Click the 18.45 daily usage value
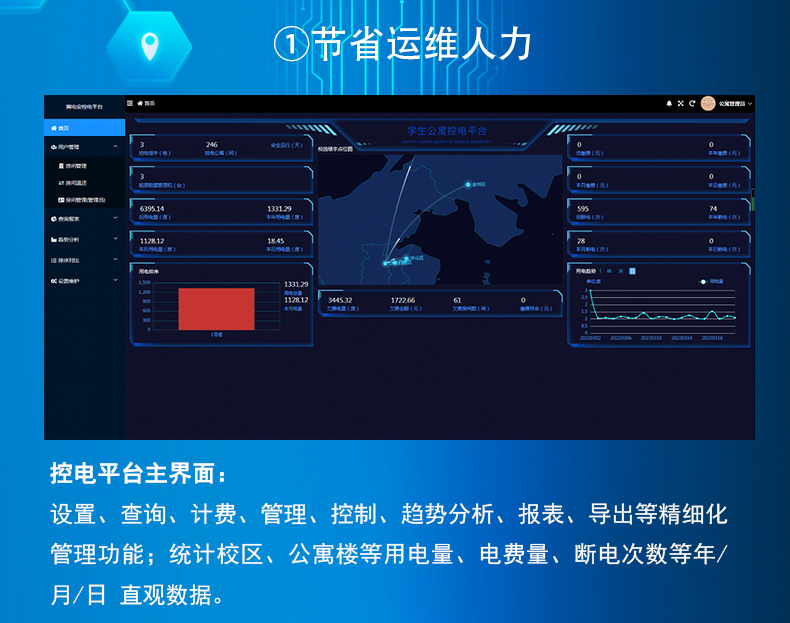Screen dimensions: 790x623 [x=275, y=241]
